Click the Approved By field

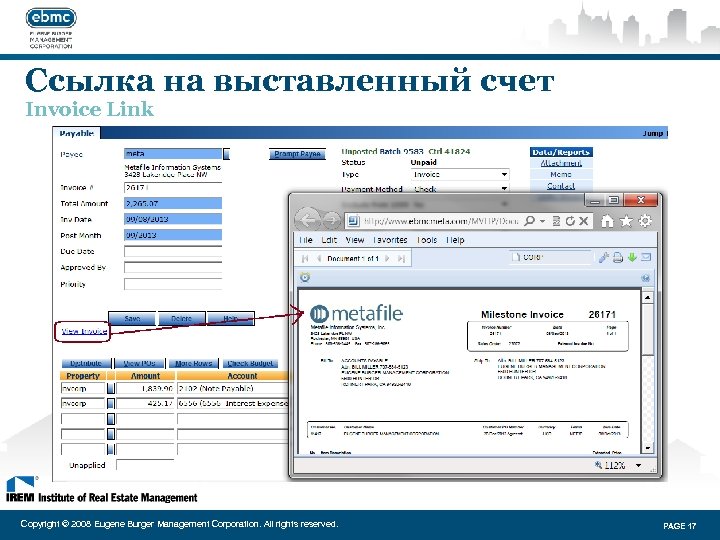[173, 267]
